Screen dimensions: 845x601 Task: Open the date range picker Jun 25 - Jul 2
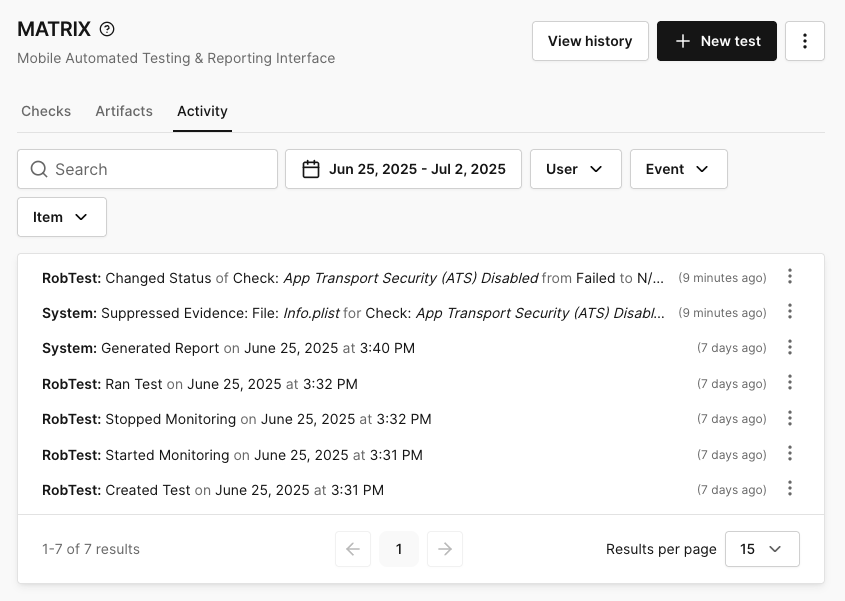[403, 169]
